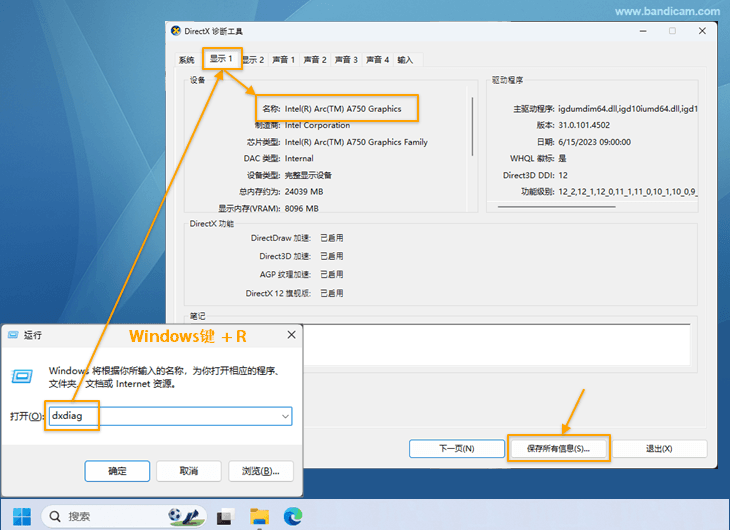Screen dimensions: 730x530
Task: Click the 笔记 notes text area
Action: point(496,345)
